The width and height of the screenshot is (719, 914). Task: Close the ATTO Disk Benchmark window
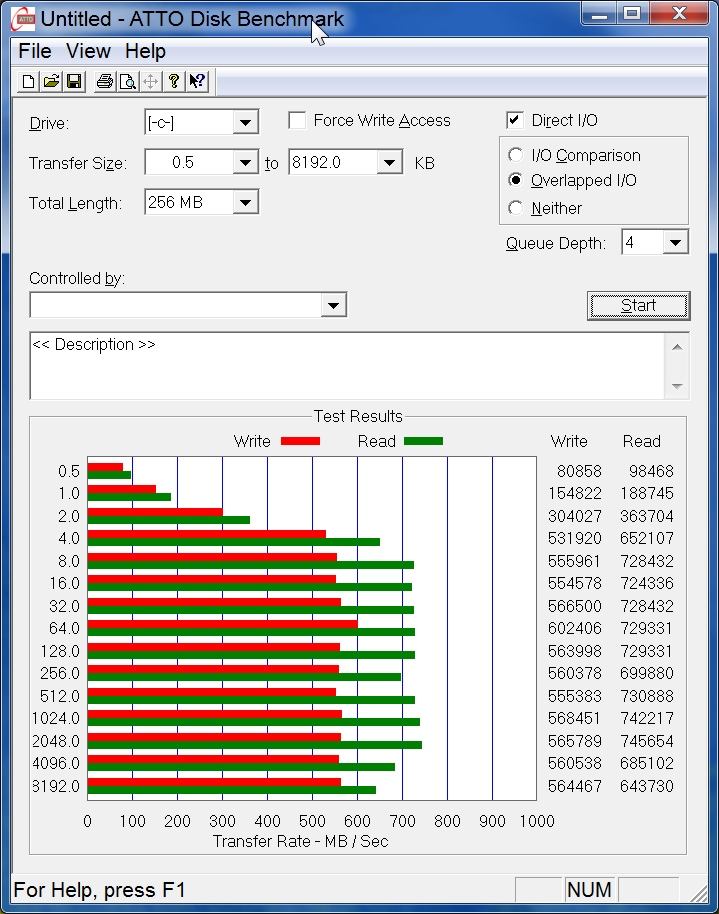click(679, 13)
